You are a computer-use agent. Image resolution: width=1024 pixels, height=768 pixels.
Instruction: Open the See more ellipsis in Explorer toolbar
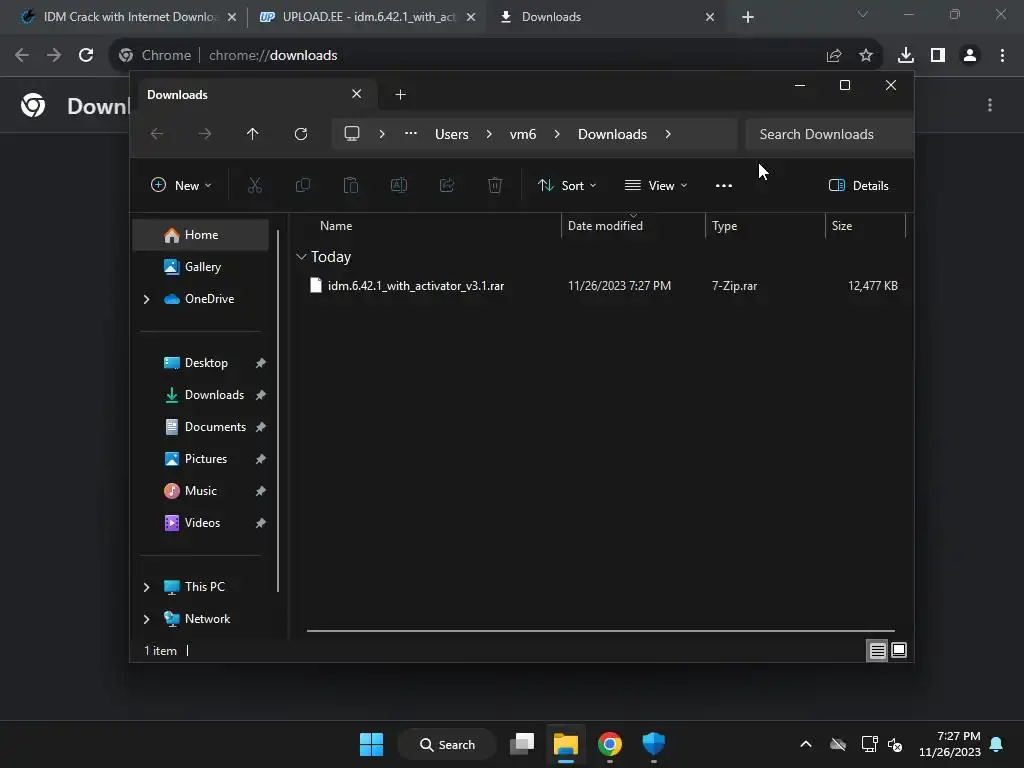click(724, 185)
